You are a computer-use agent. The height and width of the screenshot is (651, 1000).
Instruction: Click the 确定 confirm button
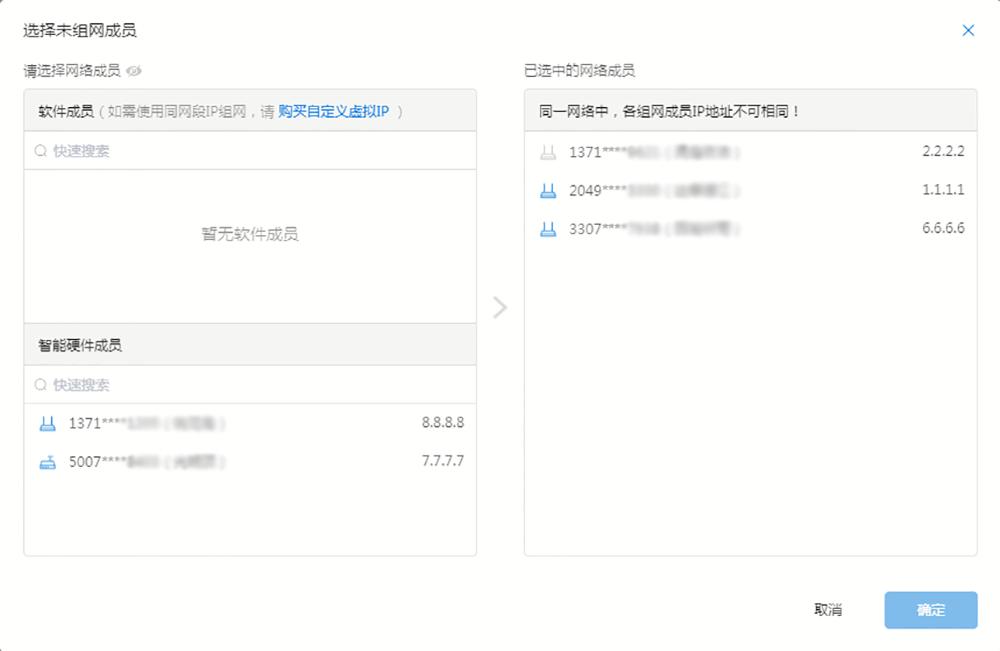pos(930,609)
